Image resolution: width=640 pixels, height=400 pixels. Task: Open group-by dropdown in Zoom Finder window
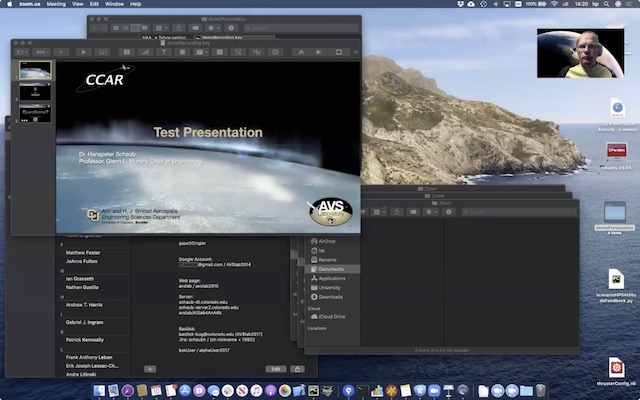[x=378, y=212]
